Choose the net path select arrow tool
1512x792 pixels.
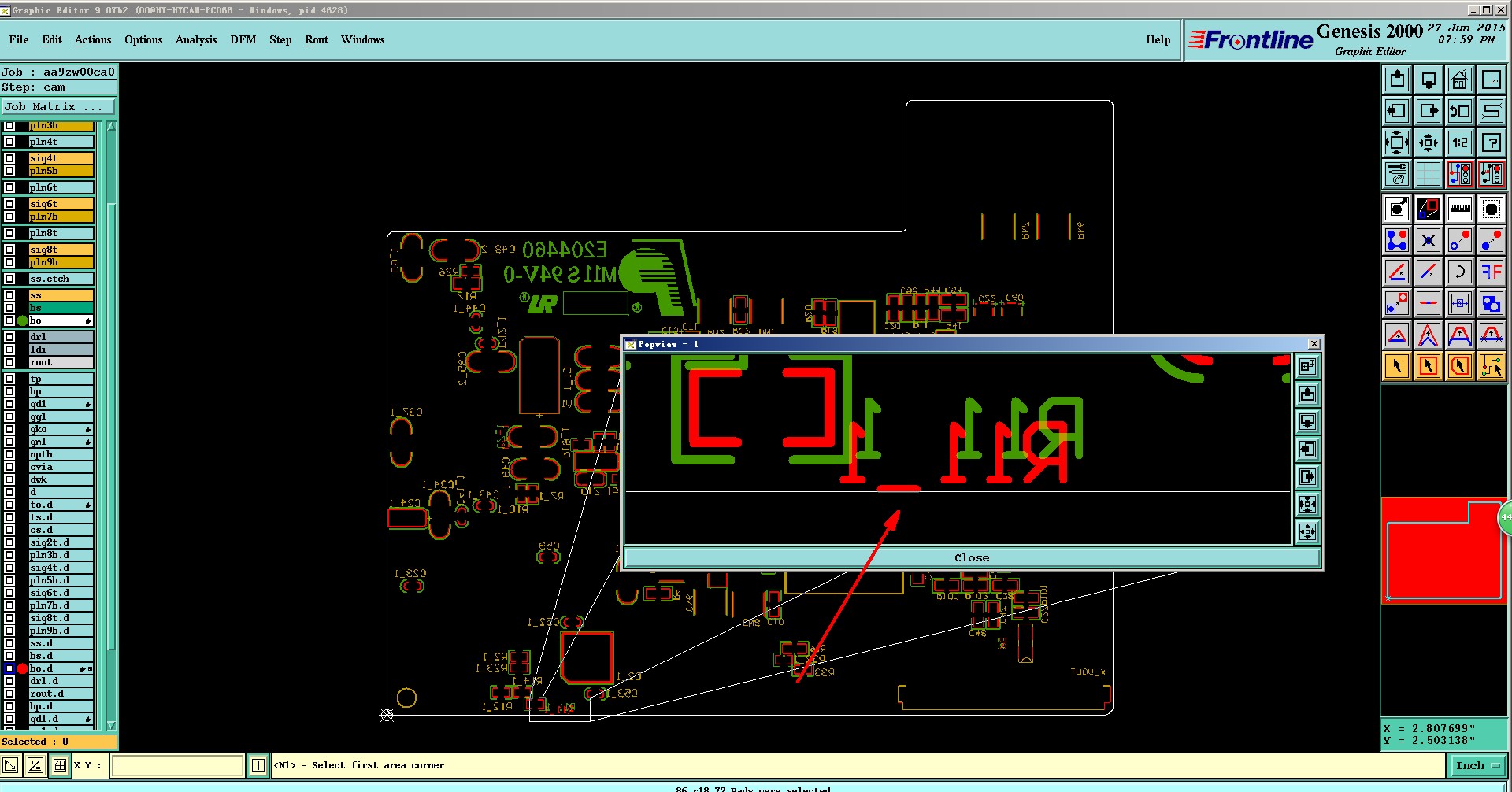[x=1492, y=366]
